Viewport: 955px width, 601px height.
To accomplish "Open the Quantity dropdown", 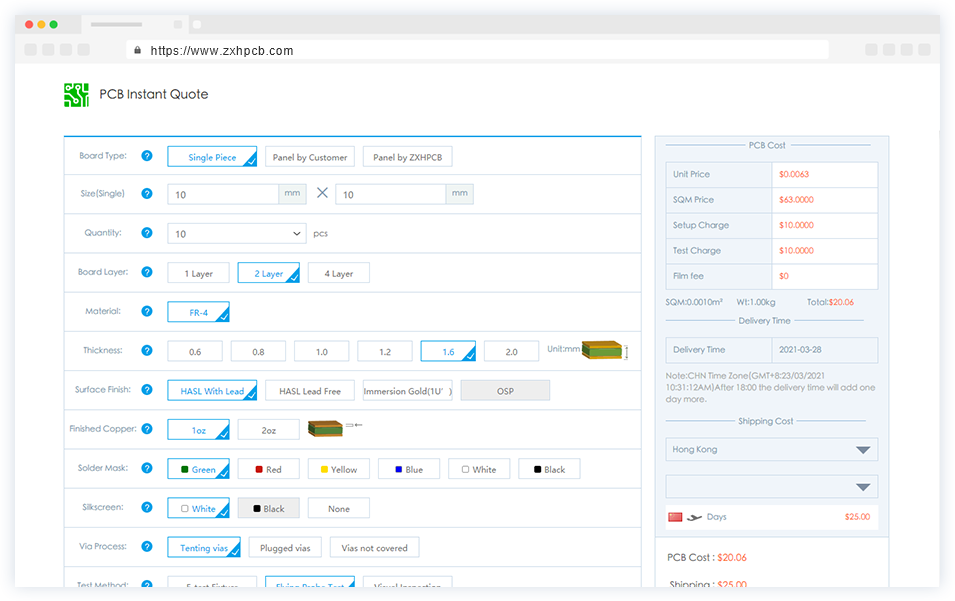I will point(236,233).
